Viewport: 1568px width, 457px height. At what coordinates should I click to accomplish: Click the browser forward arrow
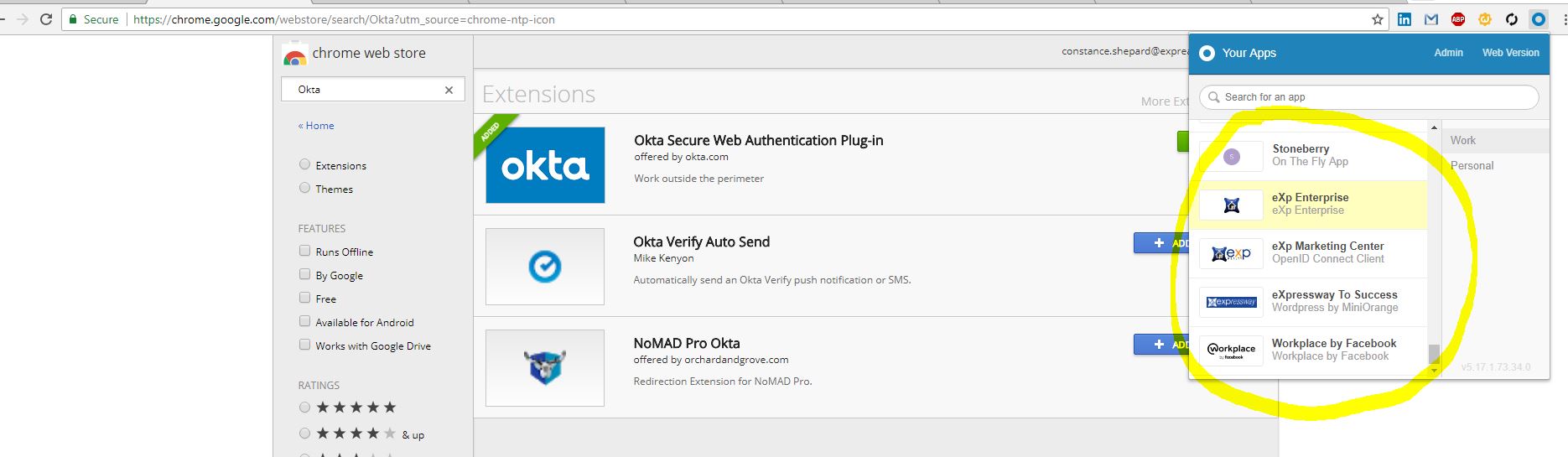22,19
